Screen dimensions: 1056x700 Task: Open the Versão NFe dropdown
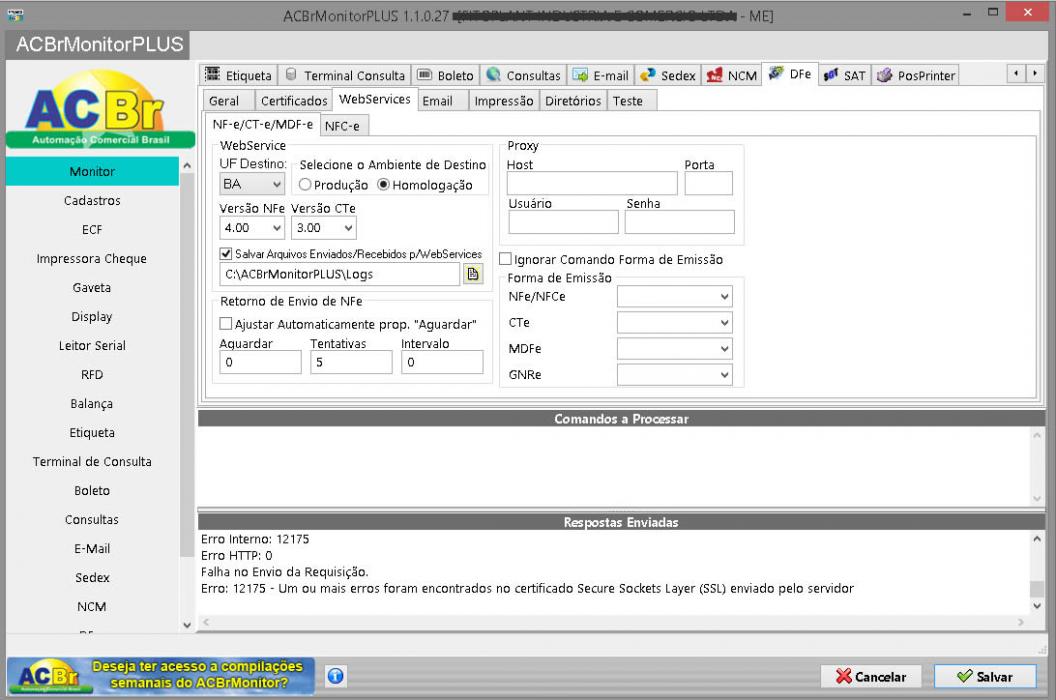click(252, 228)
